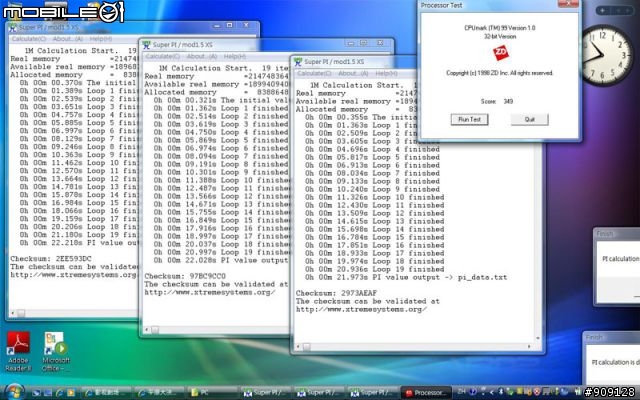Click the Switch Between Windows quick launch icon
Screen dimensions: 640x400
tap(48, 393)
